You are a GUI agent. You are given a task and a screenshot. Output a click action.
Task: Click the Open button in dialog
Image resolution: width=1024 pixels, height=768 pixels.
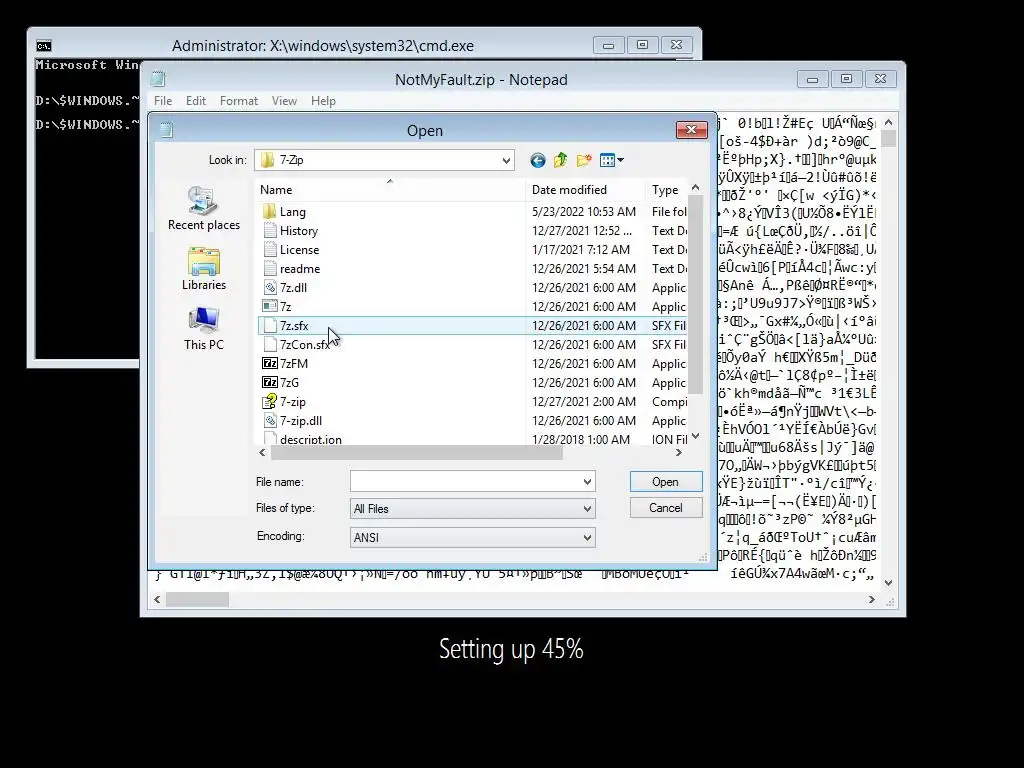[665, 482]
